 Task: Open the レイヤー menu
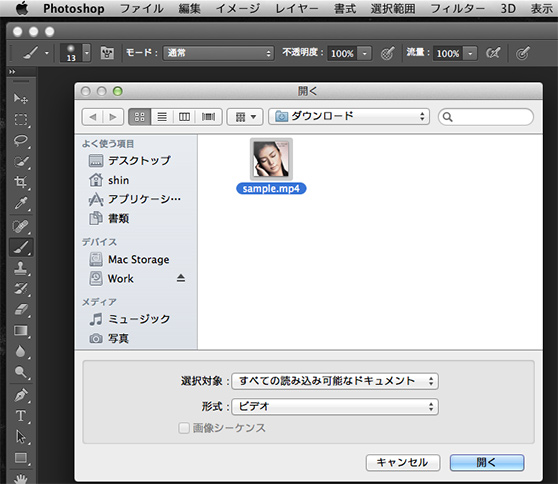point(297,8)
